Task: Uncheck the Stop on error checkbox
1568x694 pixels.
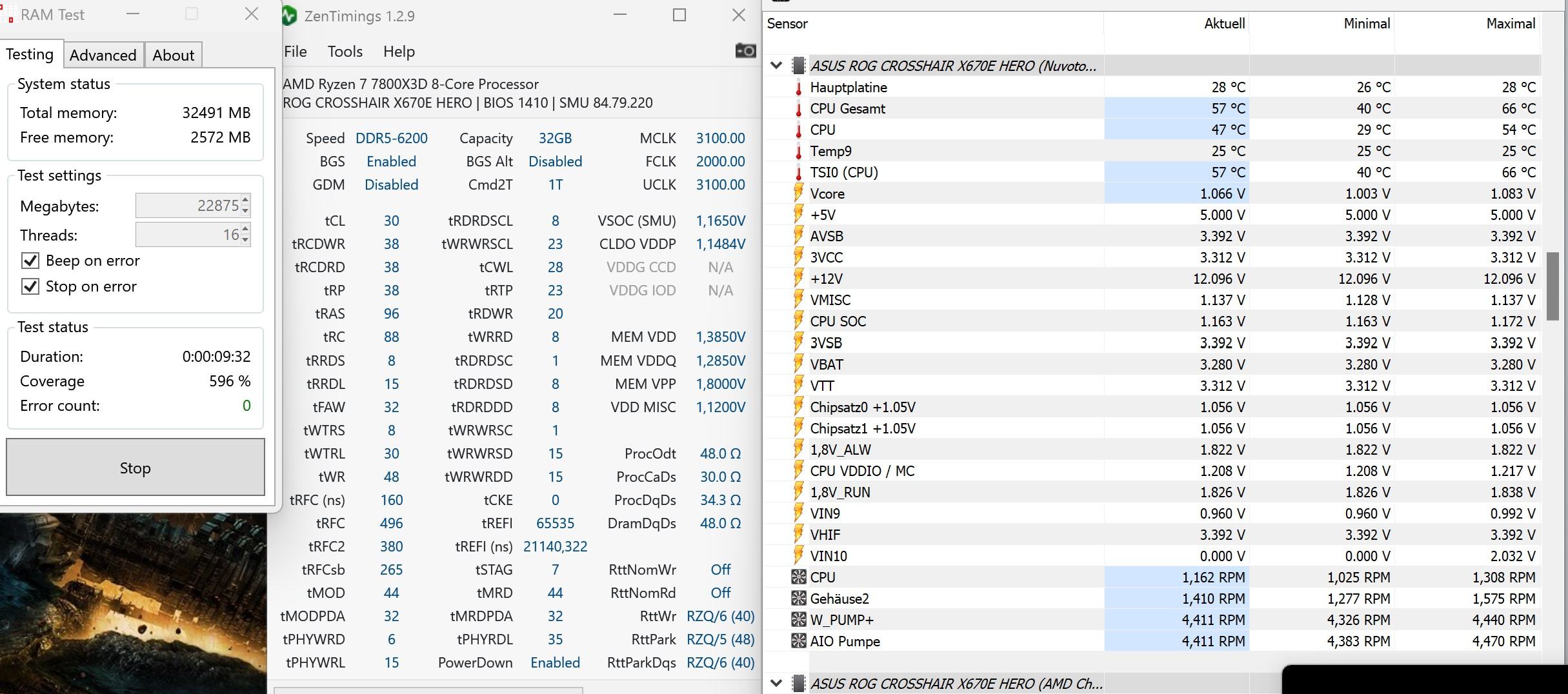Action: (30, 286)
